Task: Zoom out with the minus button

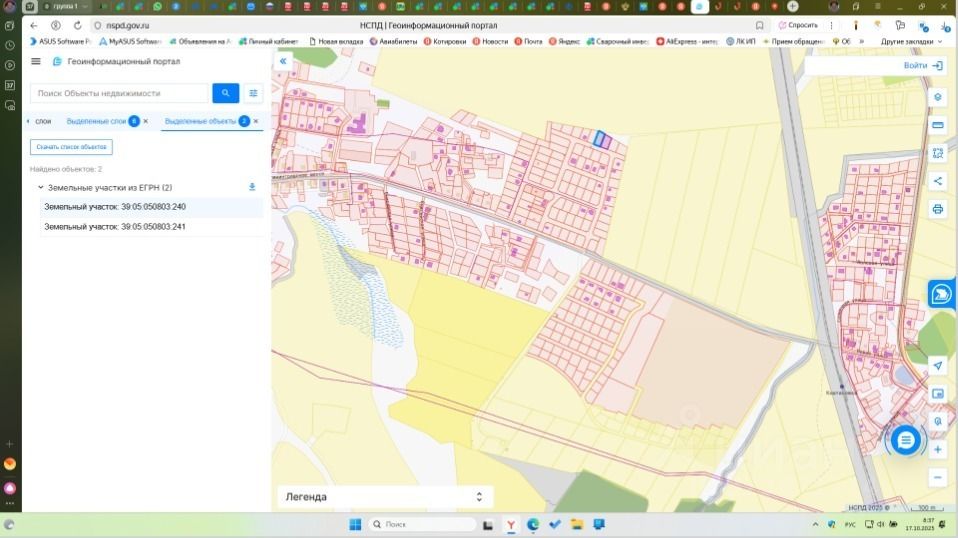Action: click(x=938, y=478)
